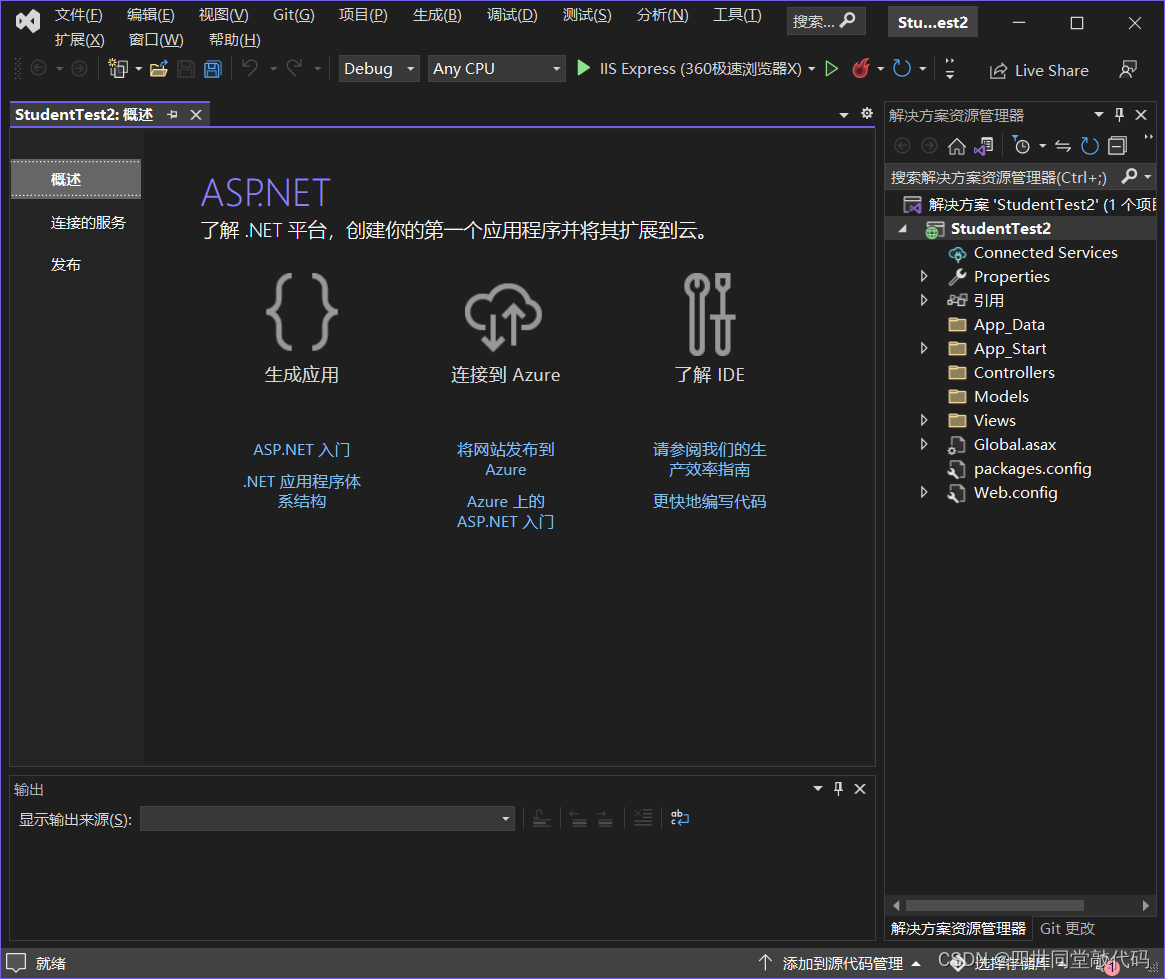The width and height of the screenshot is (1165, 979).
Task: Expand the Views folder
Action: 924,420
